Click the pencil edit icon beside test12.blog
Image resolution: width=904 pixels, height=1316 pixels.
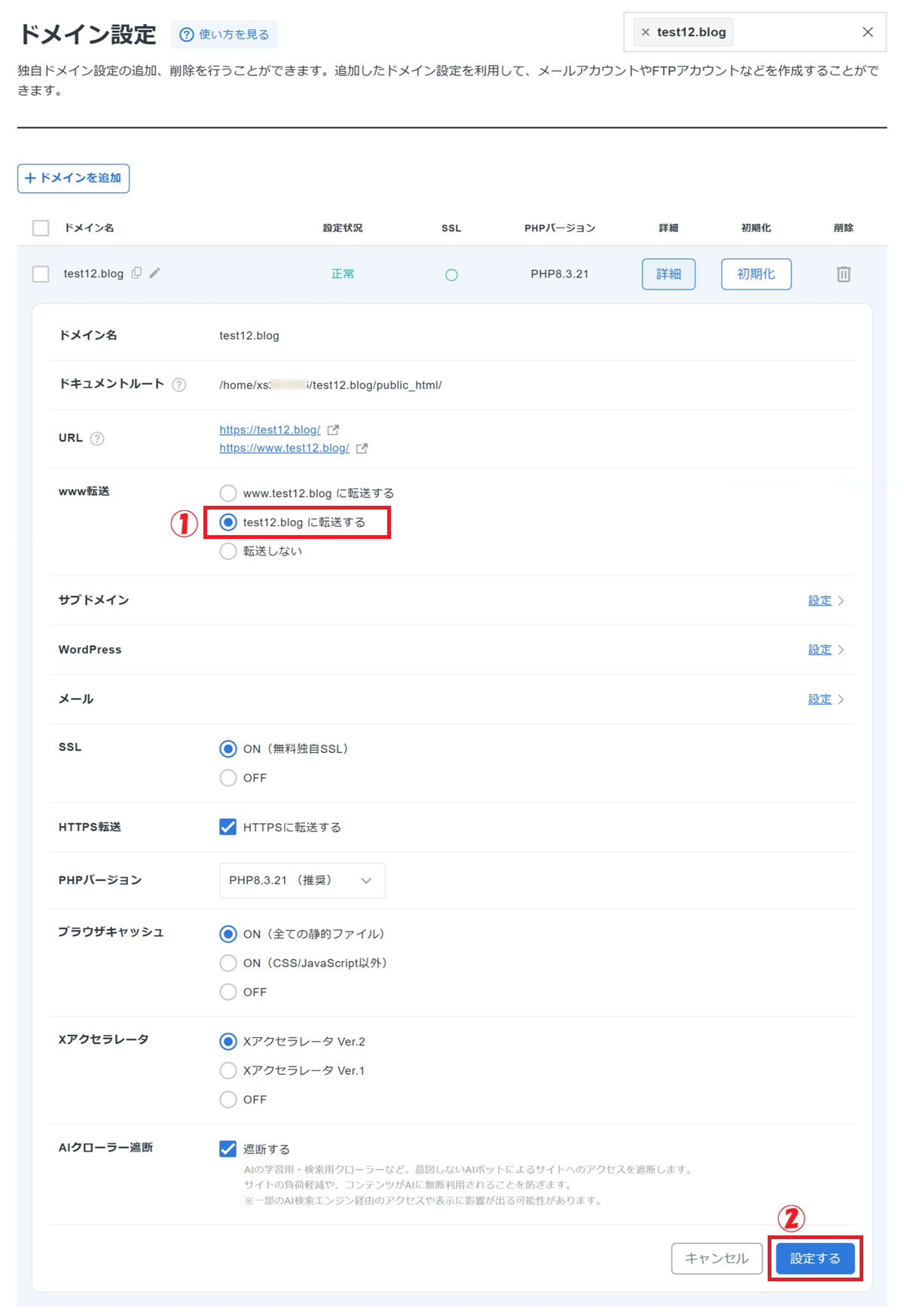point(154,273)
